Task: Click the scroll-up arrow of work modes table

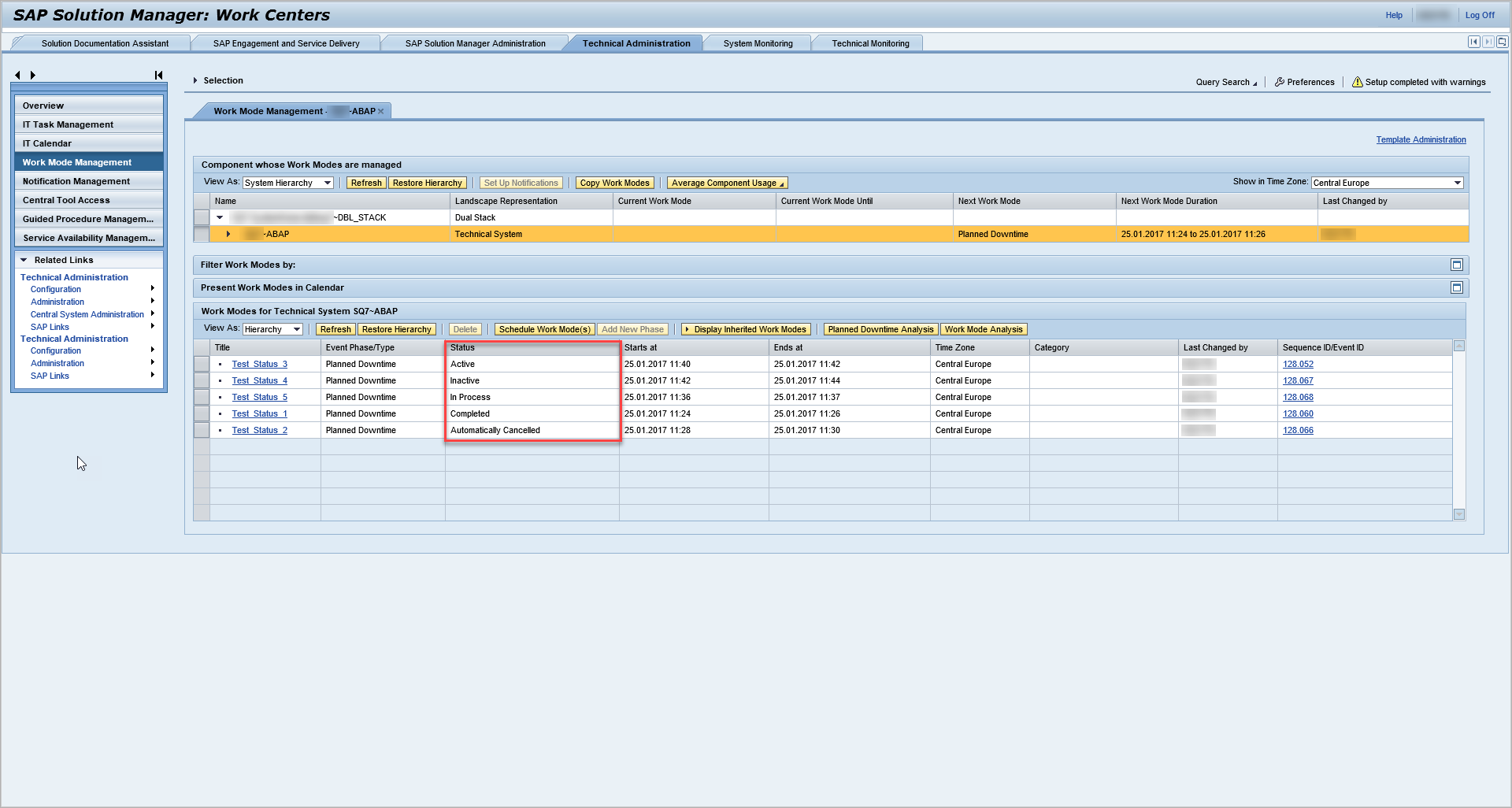Action: coord(1459,346)
